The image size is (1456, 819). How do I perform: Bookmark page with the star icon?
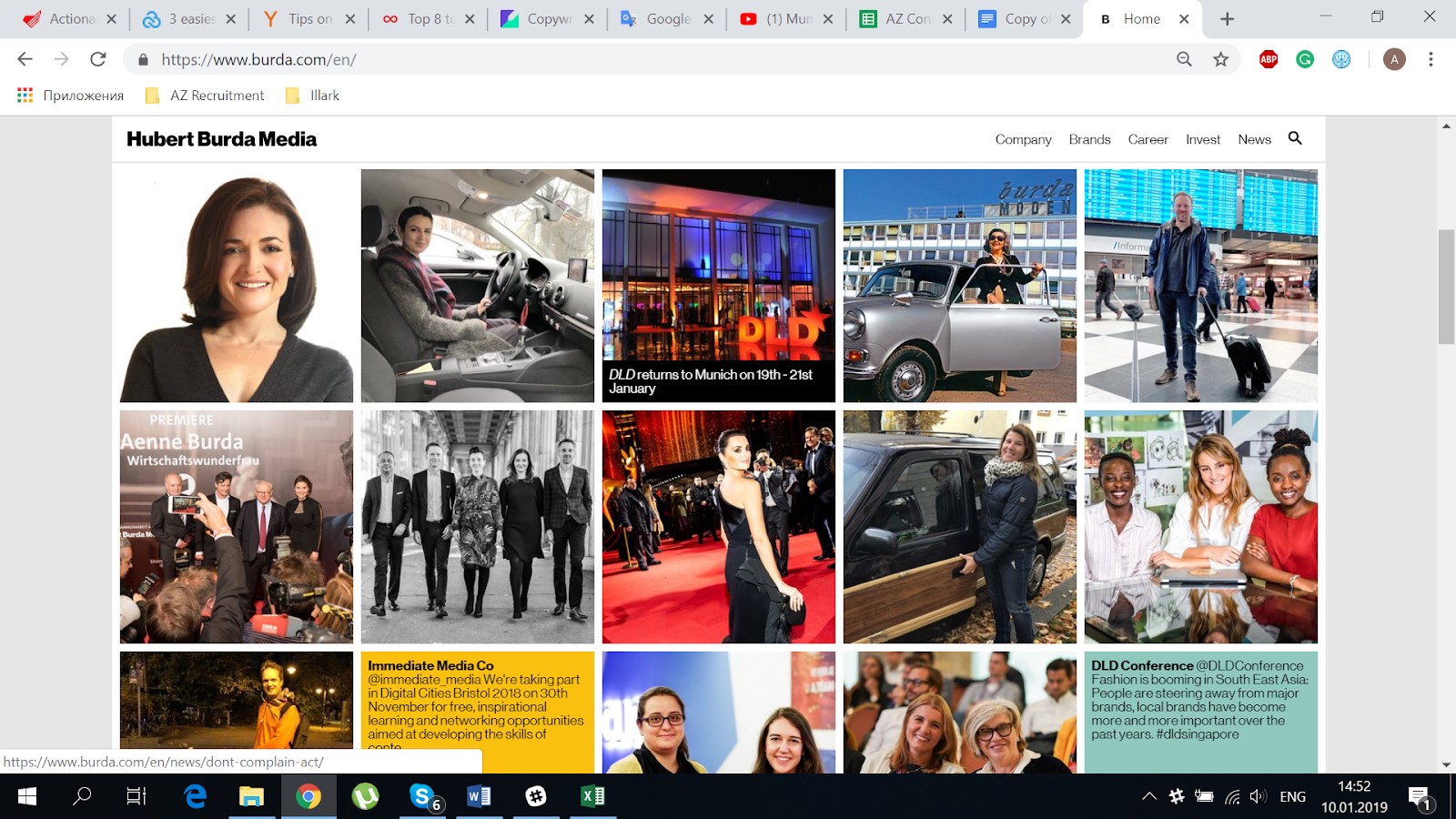[x=1220, y=59]
